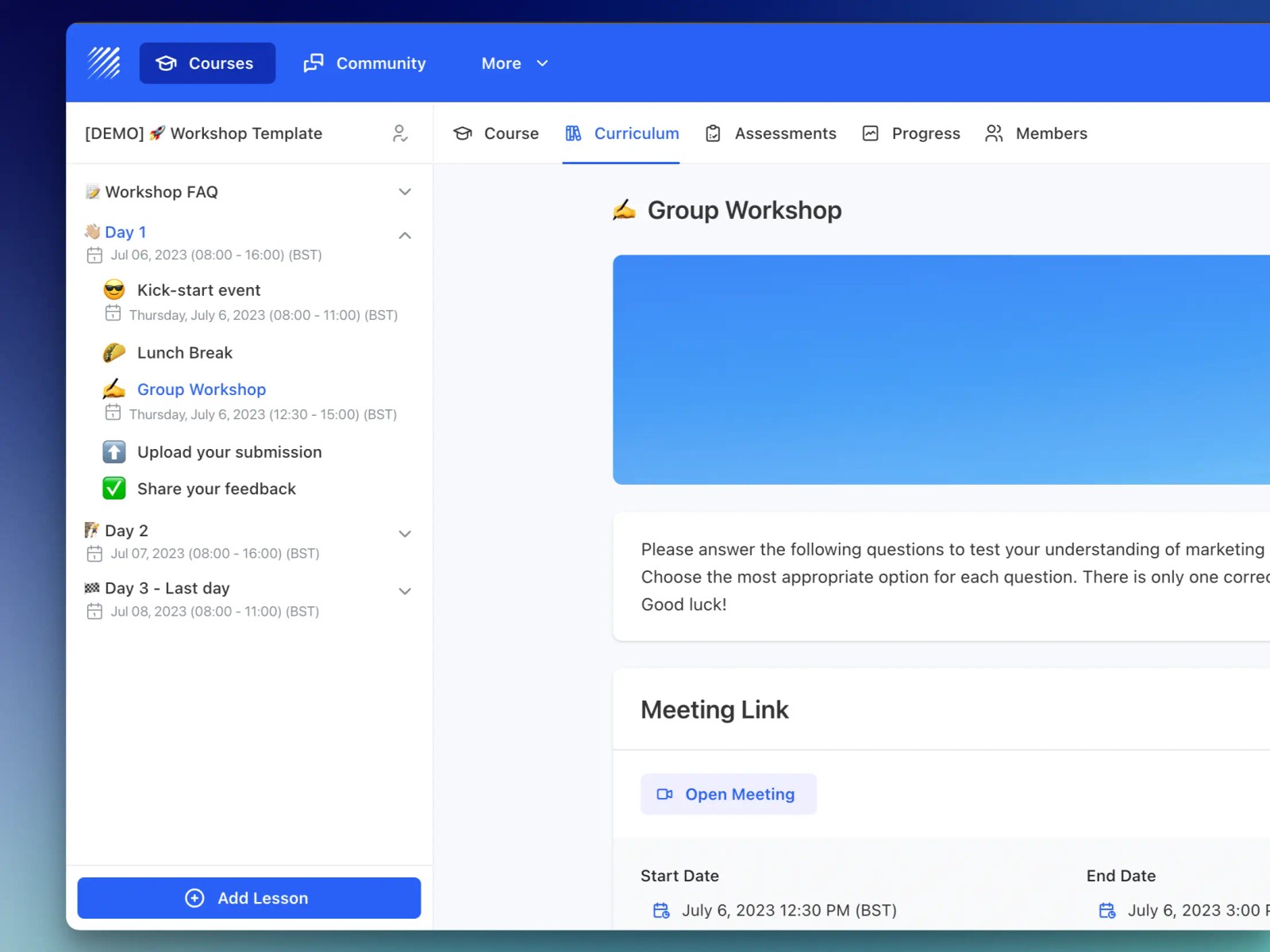Switch to the Assessments tab
1270x952 pixels.
point(771,133)
